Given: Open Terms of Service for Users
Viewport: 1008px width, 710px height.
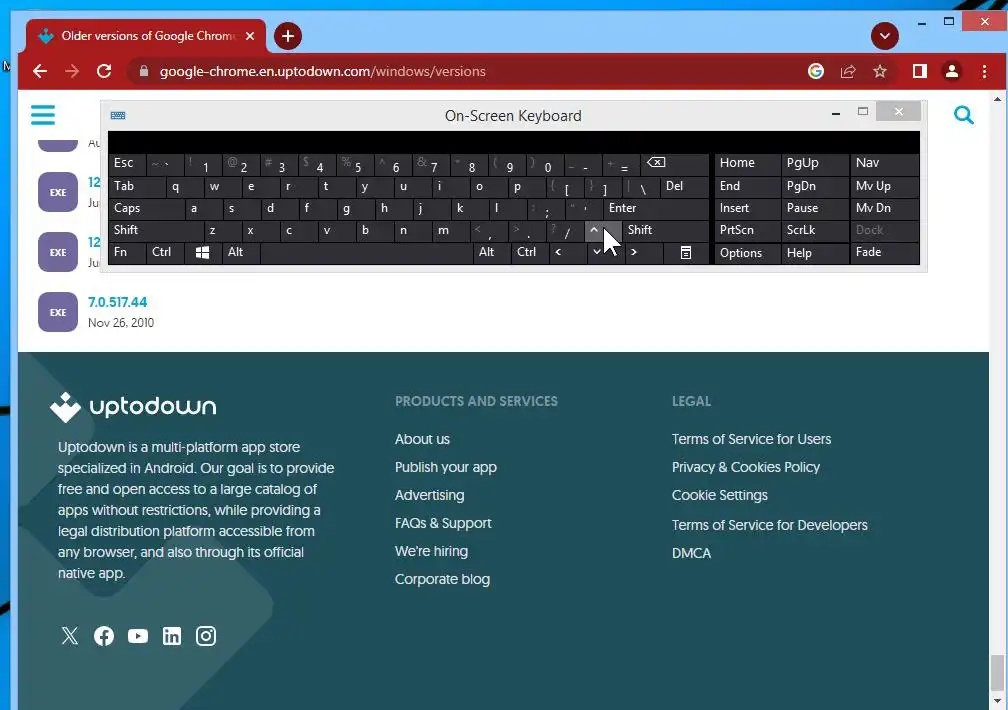Looking at the screenshot, I should (752, 439).
